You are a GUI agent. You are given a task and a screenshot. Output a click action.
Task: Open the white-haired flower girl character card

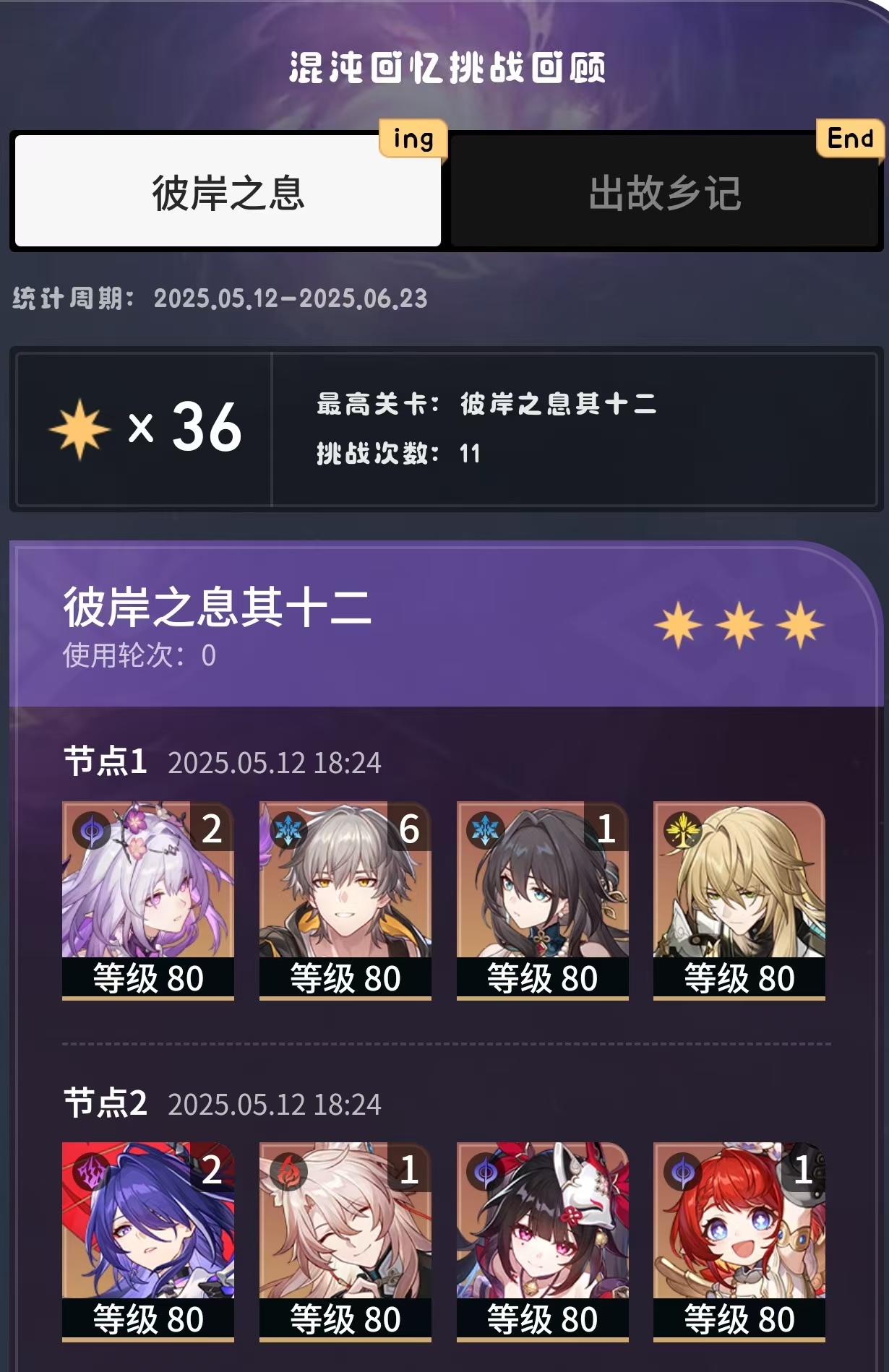coord(148,901)
